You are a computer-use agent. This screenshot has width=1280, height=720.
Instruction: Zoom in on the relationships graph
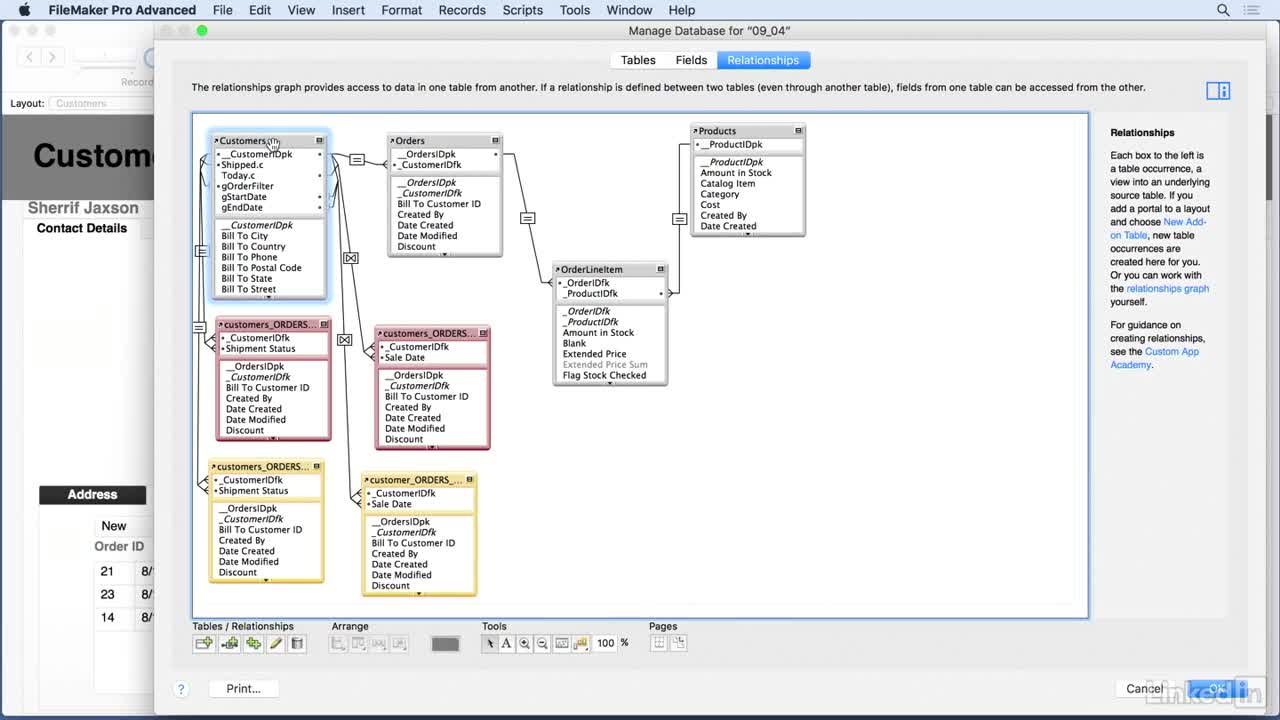coord(524,644)
